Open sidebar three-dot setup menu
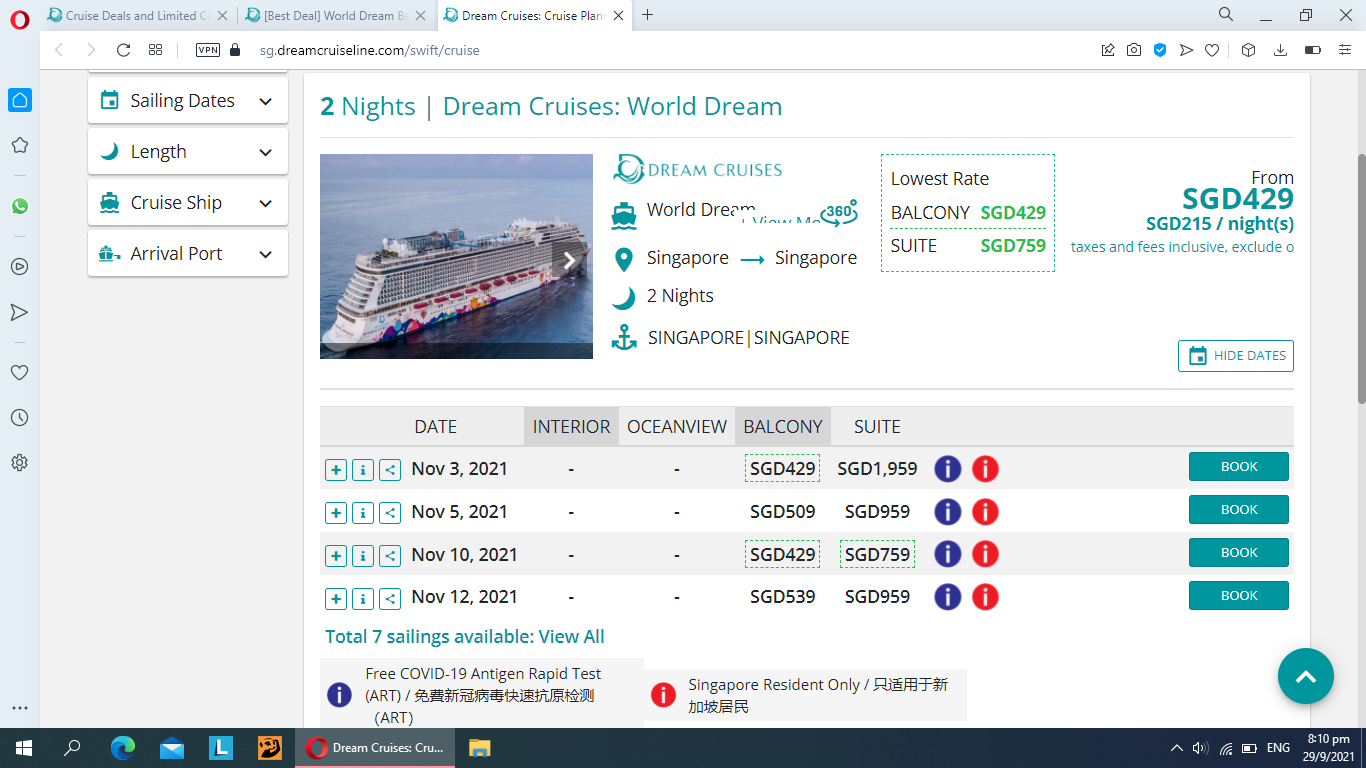 [19, 708]
